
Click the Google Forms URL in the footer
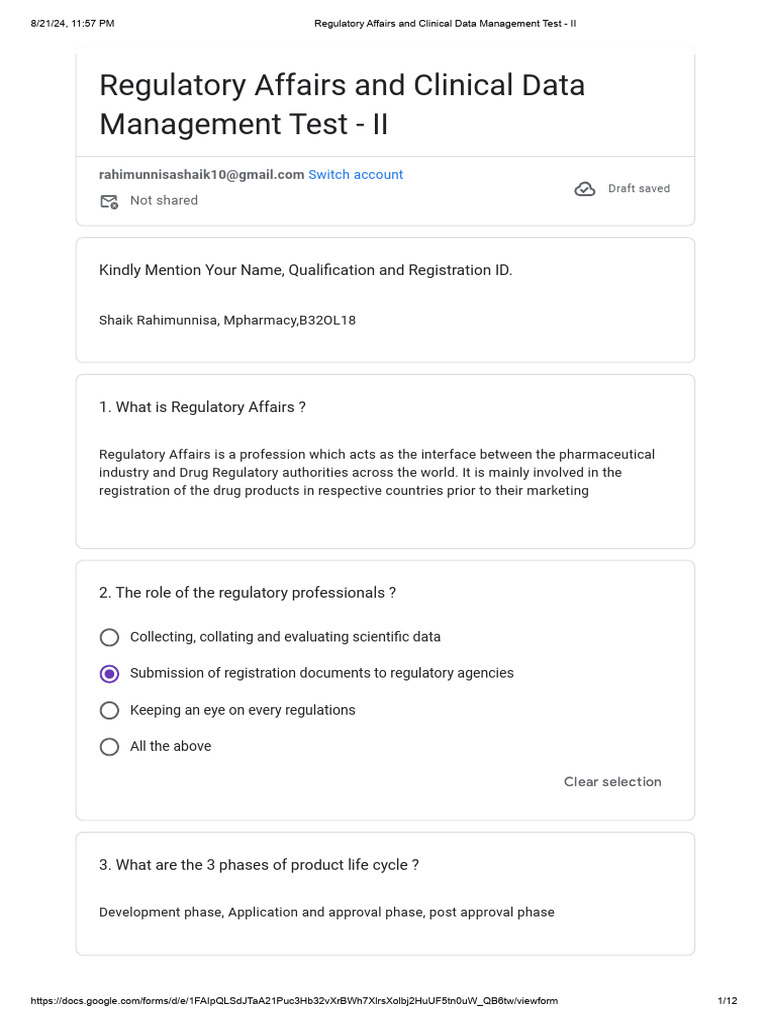[x=294, y=1000]
